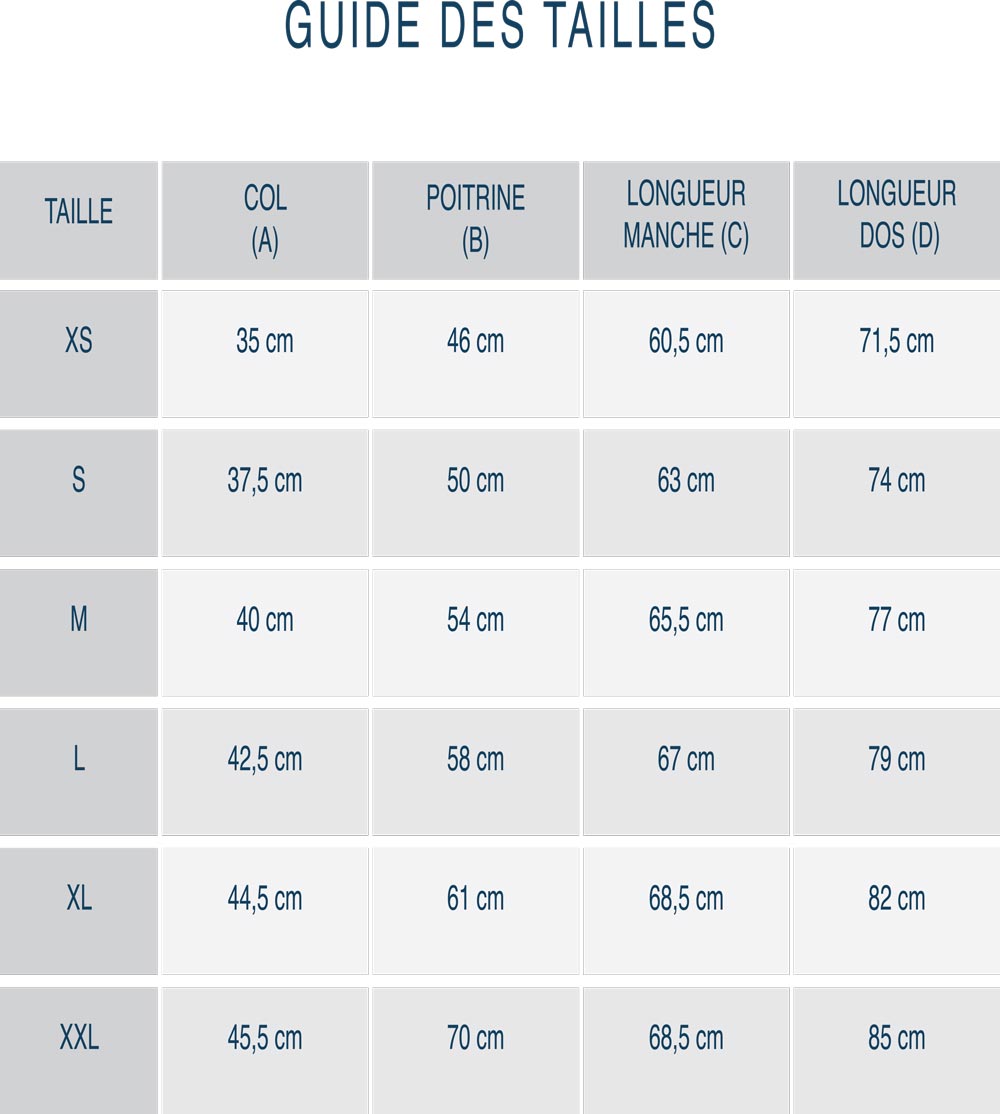
Task: Select the 79 cm back length cell
Action: click(897, 759)
